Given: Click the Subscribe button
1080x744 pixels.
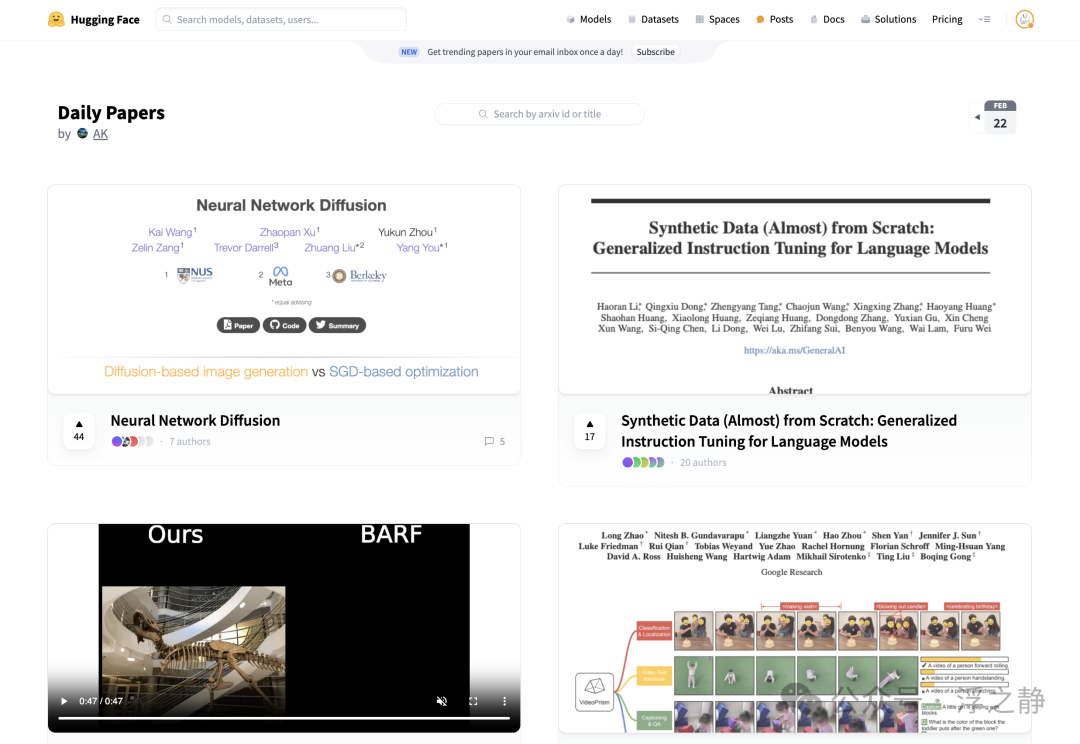Looking at the screenshot, I should [x=656, y=52].
